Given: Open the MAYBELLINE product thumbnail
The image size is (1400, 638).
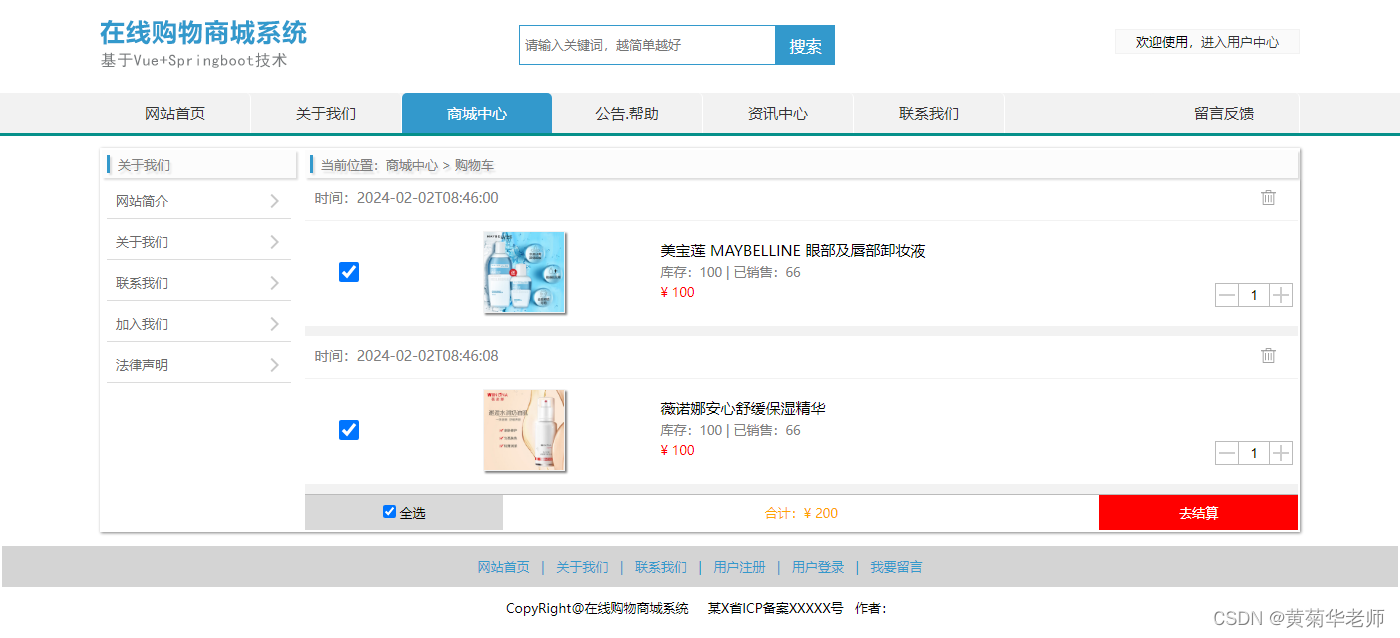Looking at the screenshot, I should tap(525, 273).
